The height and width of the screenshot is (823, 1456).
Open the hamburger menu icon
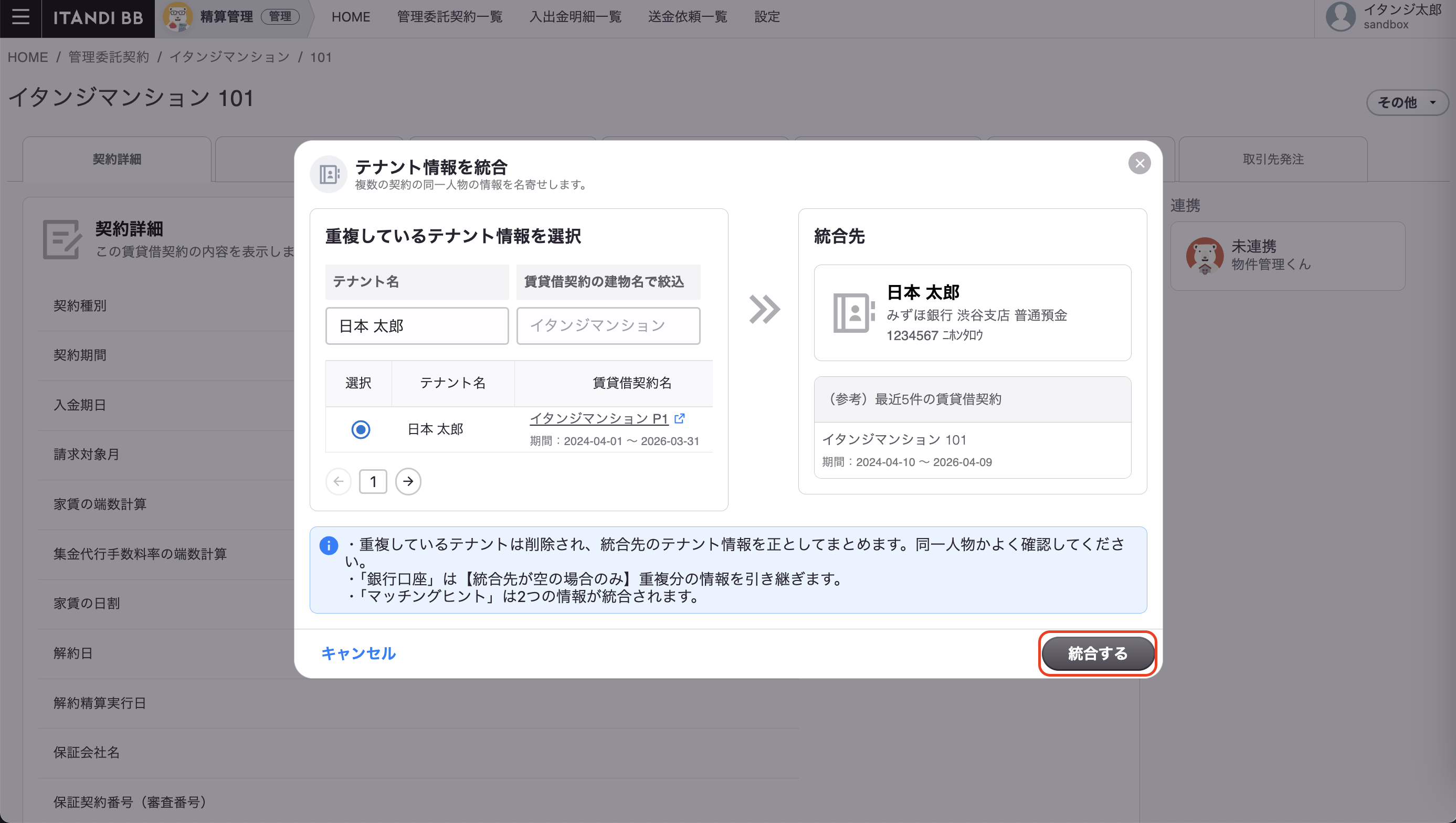(20, 17)
